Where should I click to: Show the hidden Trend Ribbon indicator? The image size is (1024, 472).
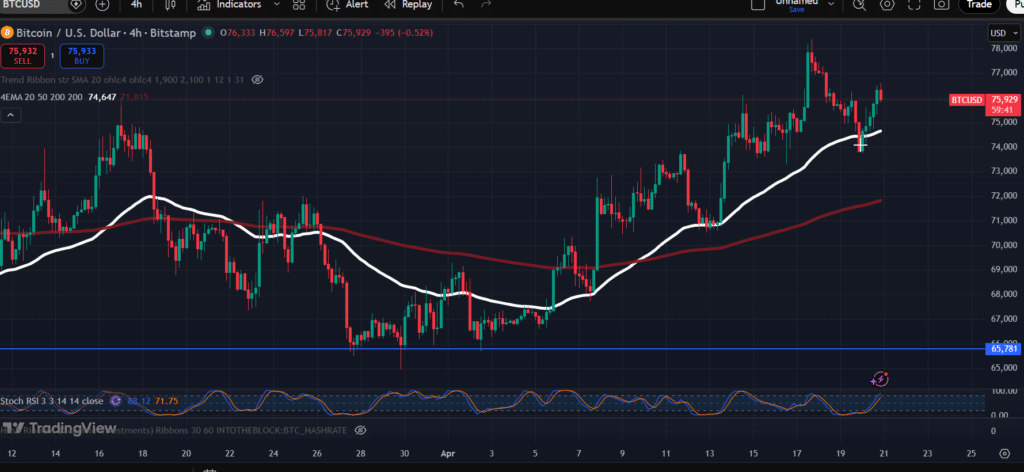point(257,79)
